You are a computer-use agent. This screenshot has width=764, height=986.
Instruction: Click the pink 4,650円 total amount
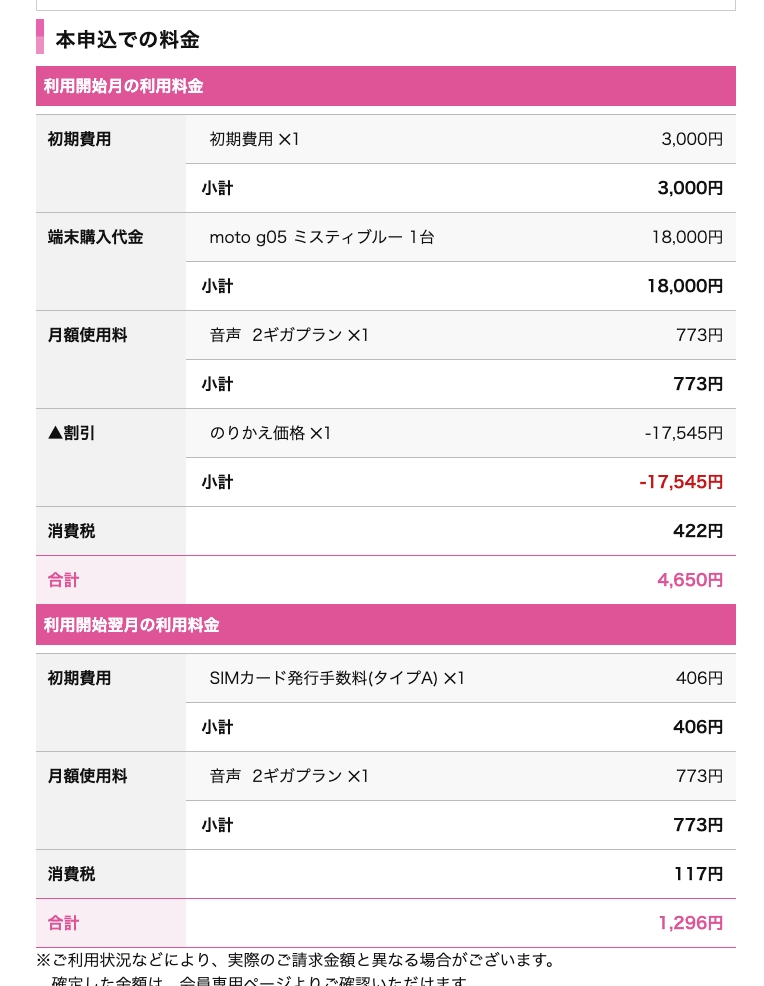coord(689,580)
